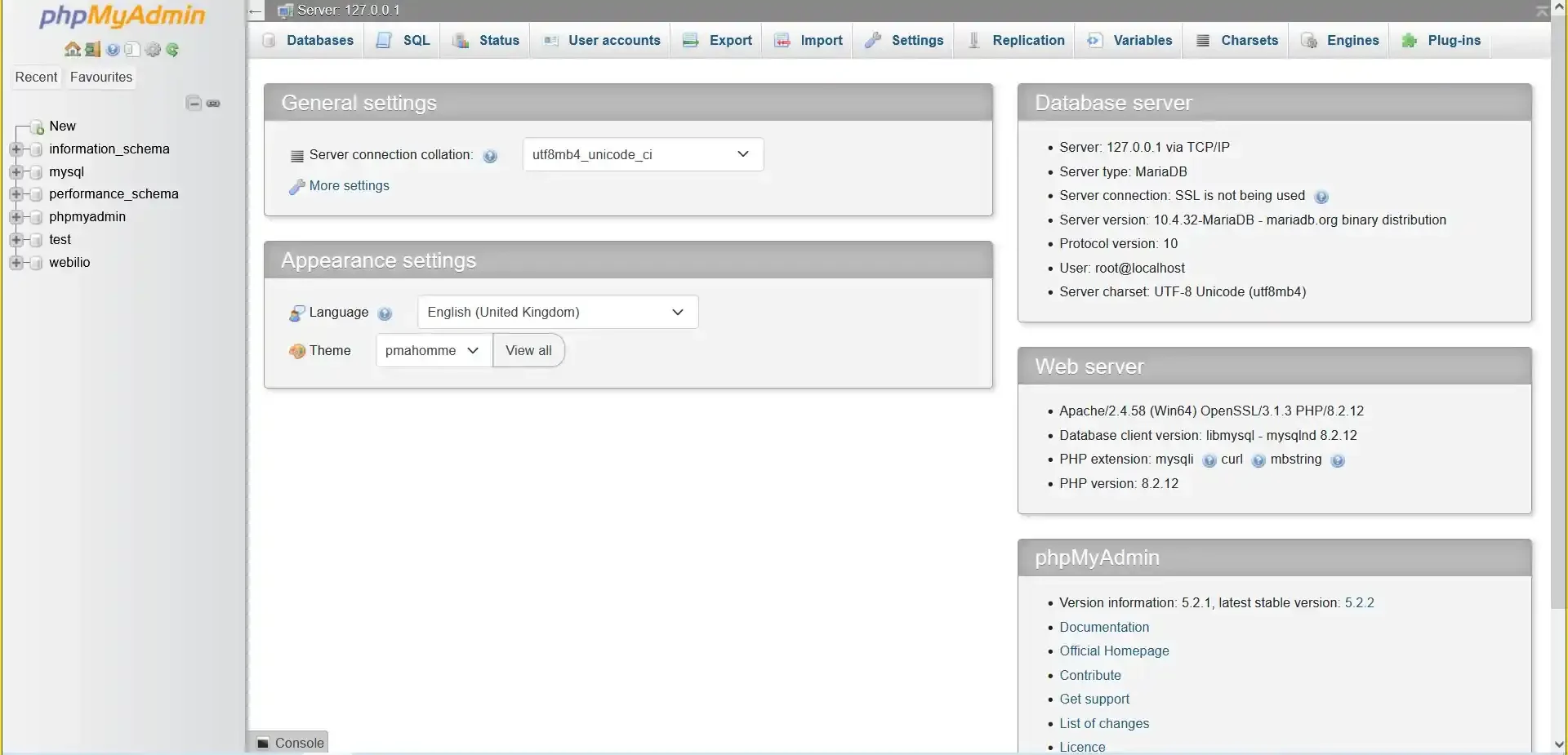Toggle the link with main panel icon
This screenshot has width=1568, height=755.
tap(213, 104)
